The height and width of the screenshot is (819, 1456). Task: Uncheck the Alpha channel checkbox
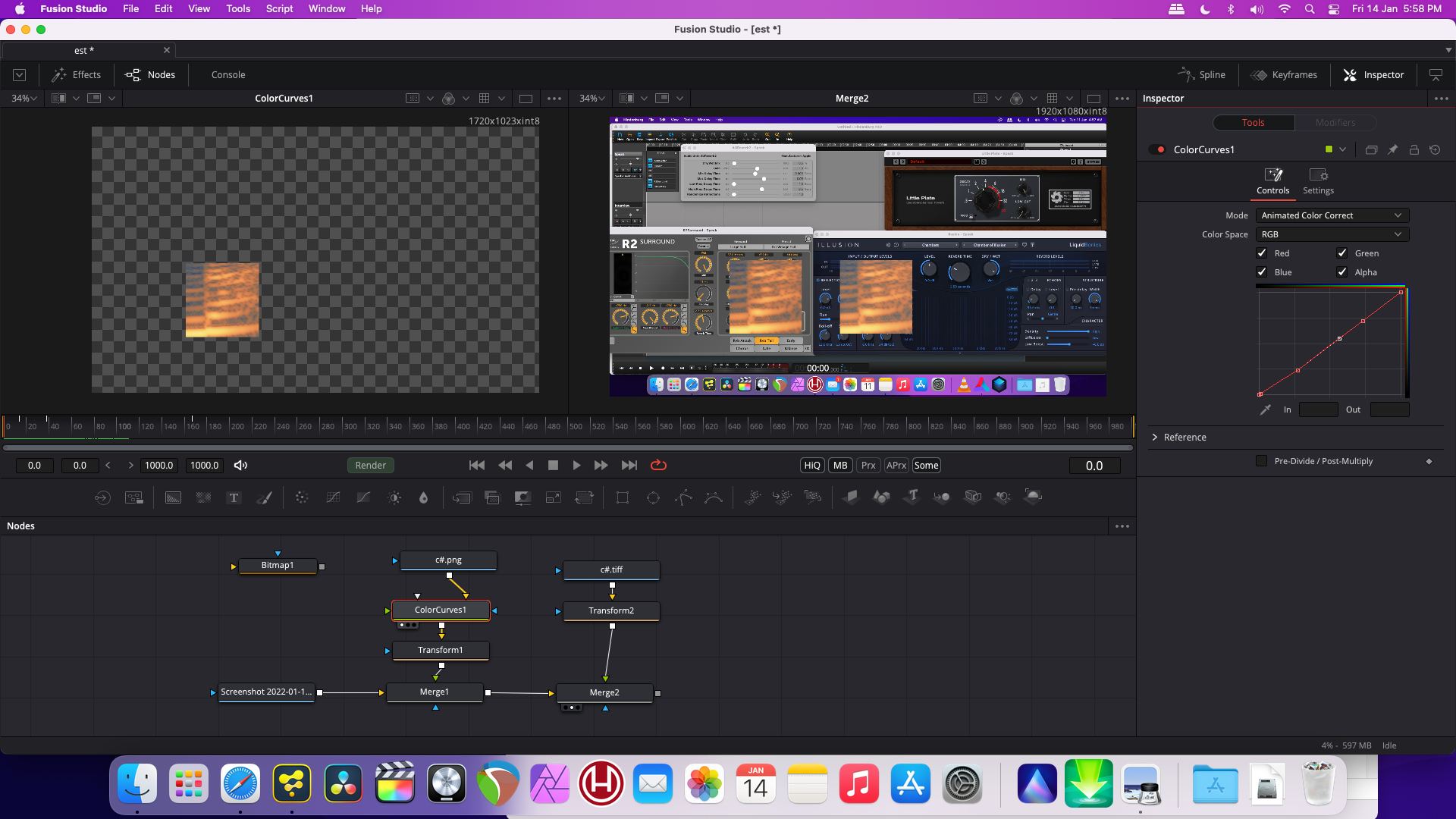(1342, 272)
